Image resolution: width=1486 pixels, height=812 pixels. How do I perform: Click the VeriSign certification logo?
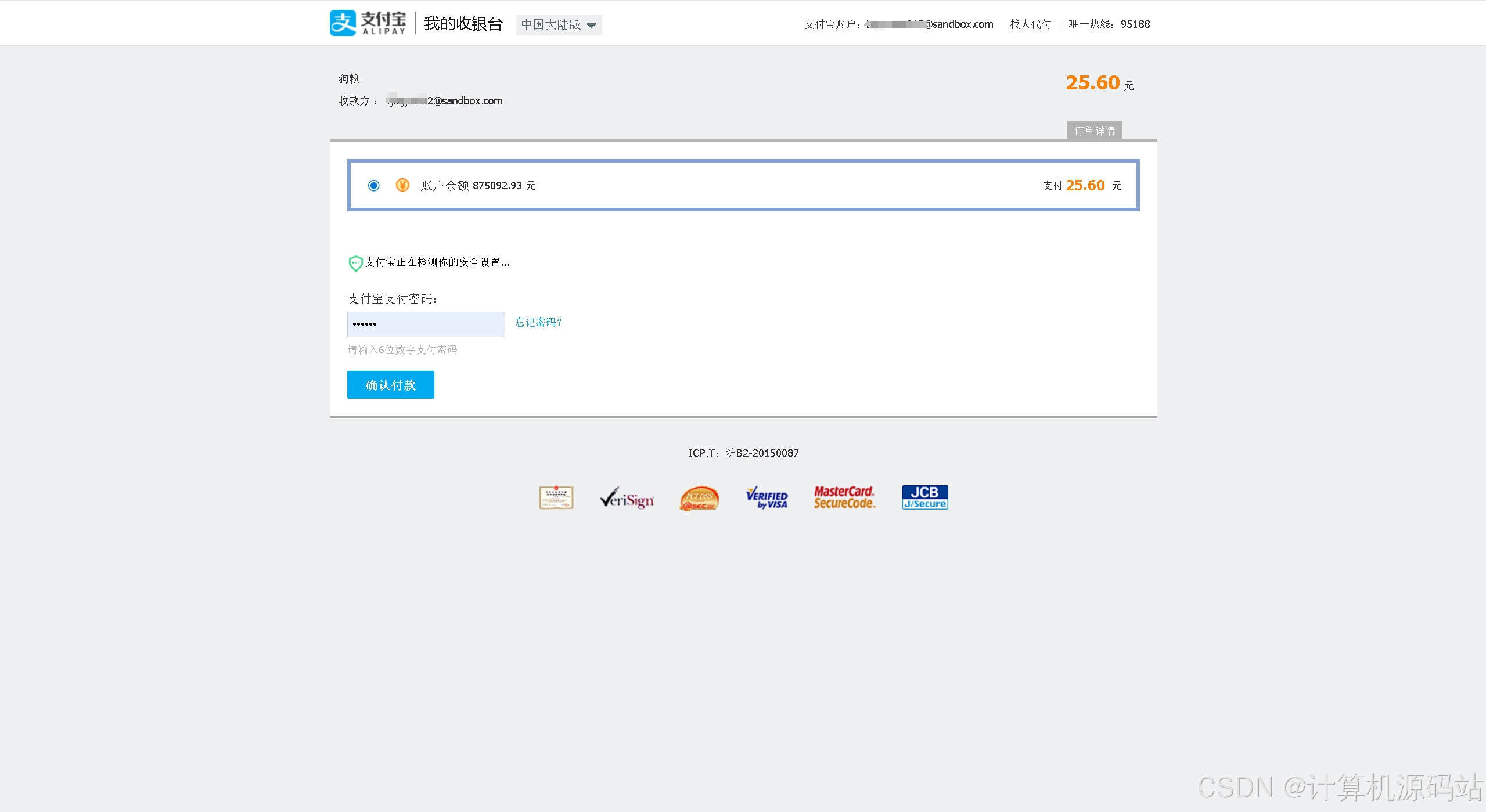point(627,498)
